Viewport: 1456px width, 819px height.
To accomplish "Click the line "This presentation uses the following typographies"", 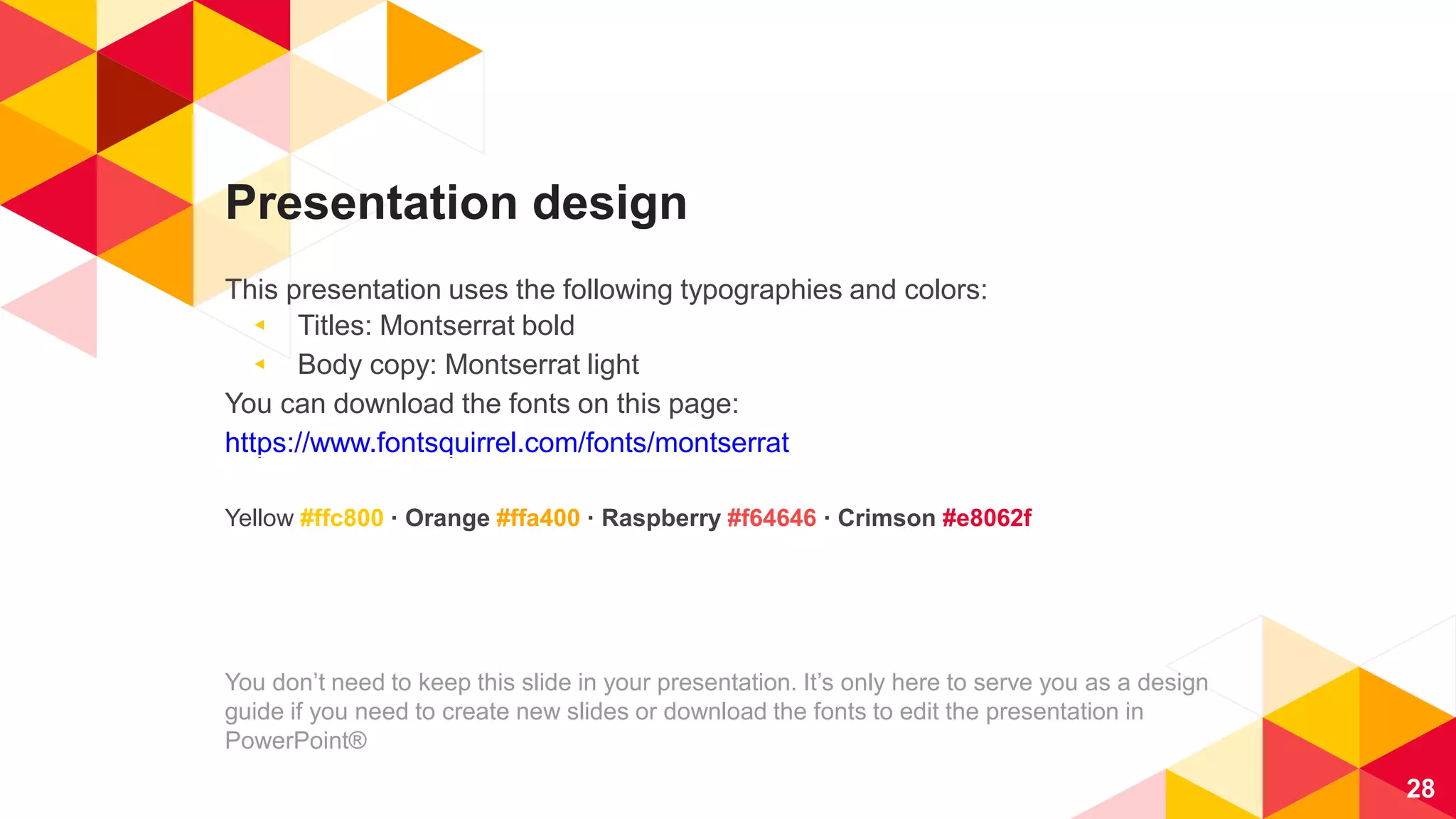I will [x=606, y=290].
